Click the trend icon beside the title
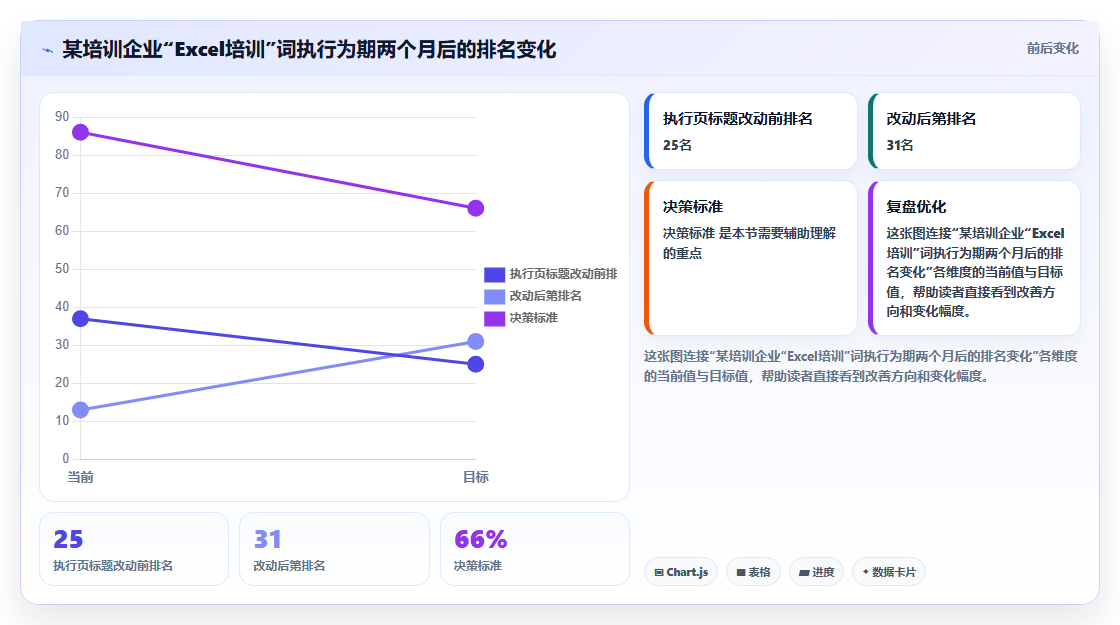 (x=48, y=50)
